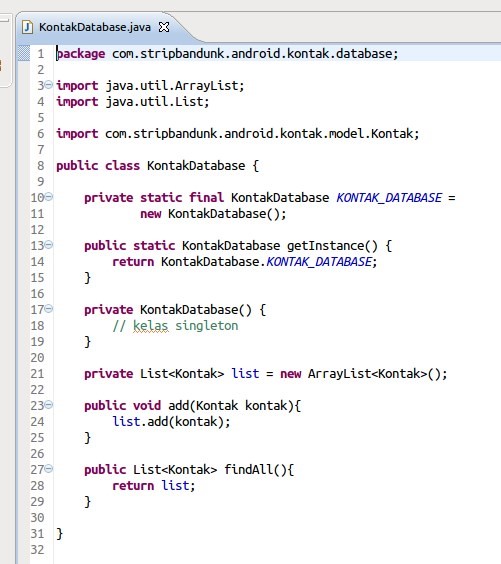Image resolution: width=501 pixels, height=564 pixels.
Task: Click the underlined word kelas in the comment
Action: pyautogui.click(x=150, y=326)
